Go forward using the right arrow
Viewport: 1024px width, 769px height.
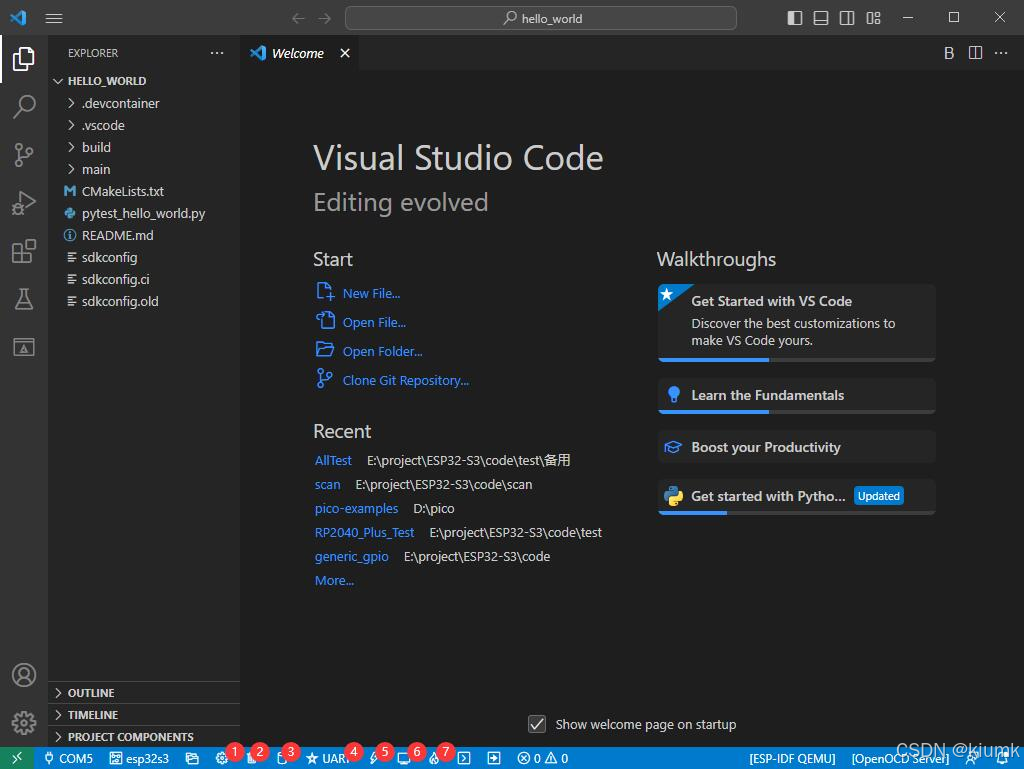coord(325,18)
